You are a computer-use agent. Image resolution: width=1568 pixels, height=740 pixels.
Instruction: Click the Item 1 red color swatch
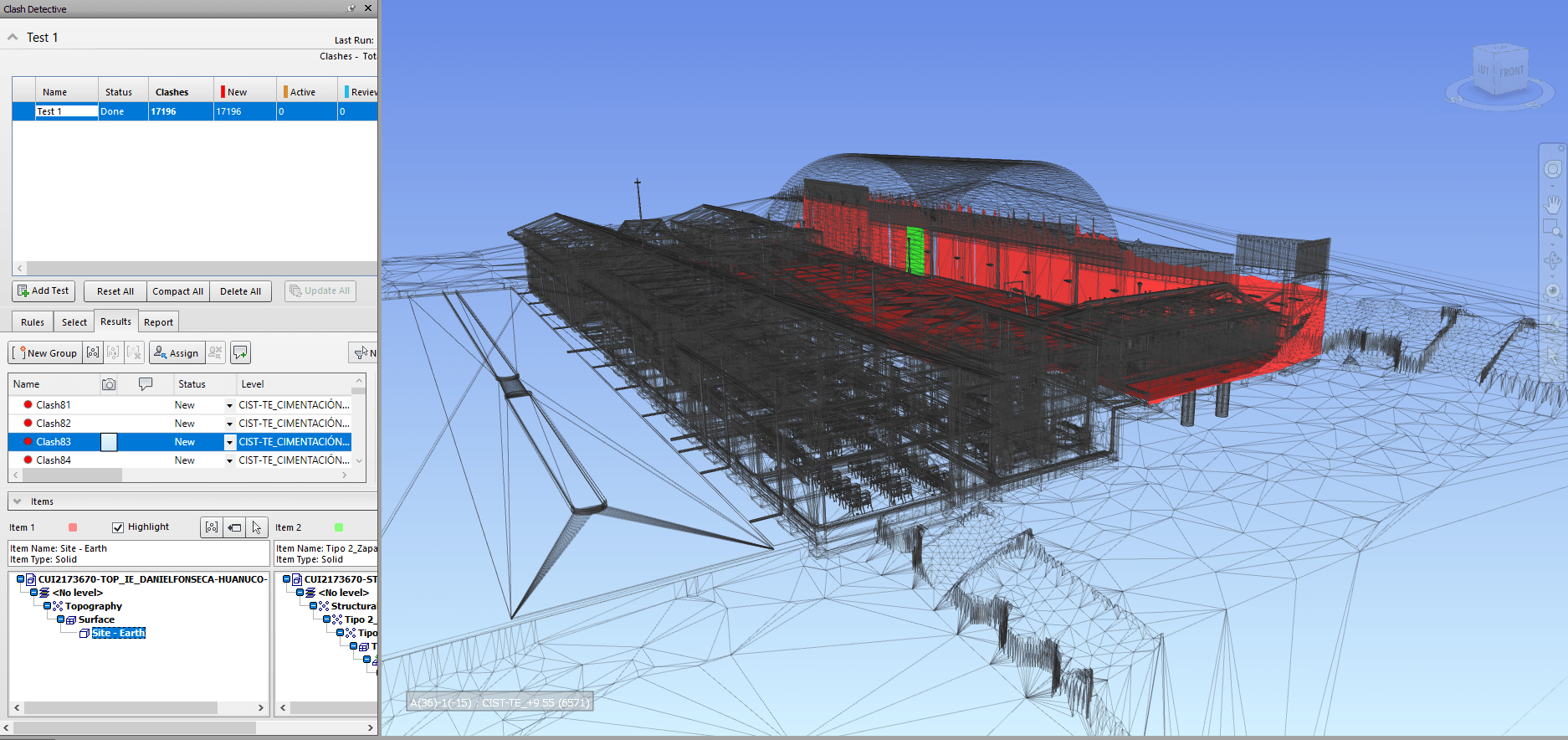coord(73,527)
